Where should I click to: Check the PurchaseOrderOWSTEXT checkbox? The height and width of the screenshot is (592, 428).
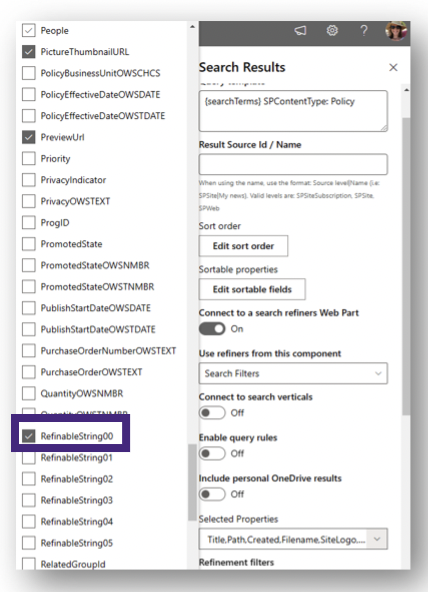point(29,372)
